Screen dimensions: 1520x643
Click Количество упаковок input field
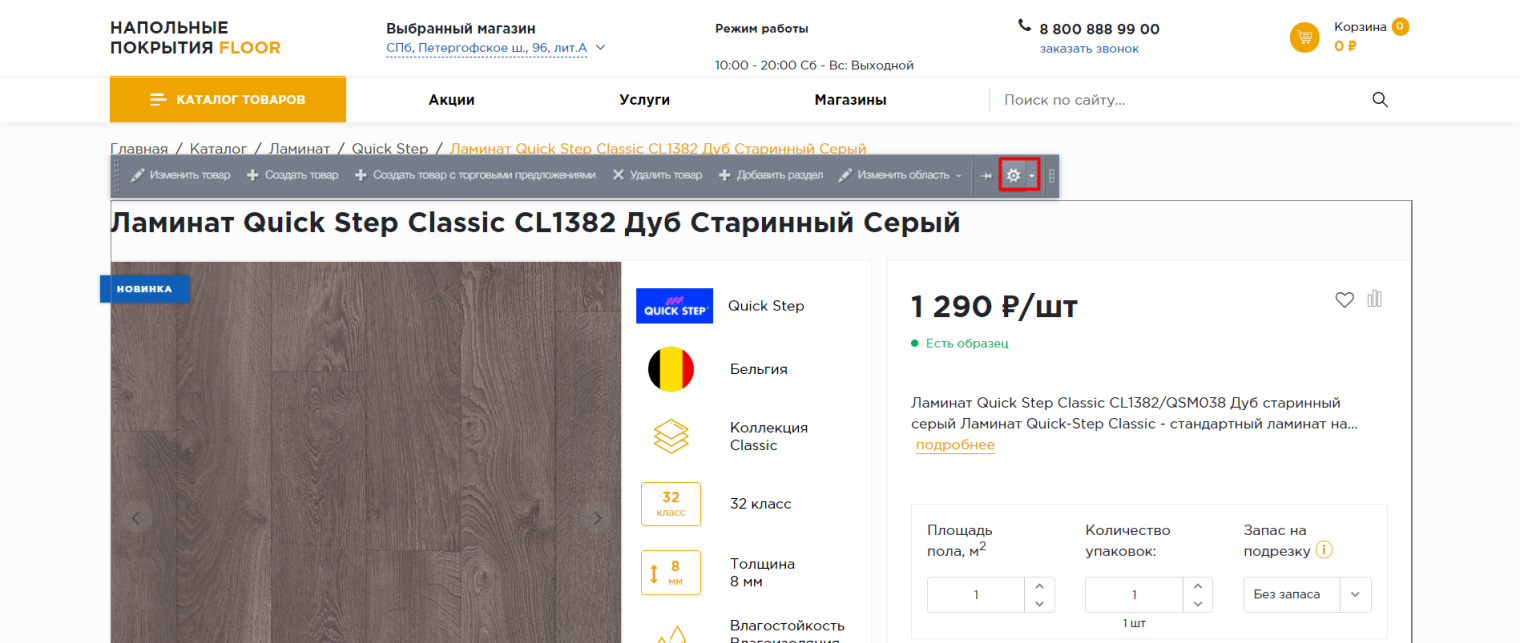point(1134,594)
